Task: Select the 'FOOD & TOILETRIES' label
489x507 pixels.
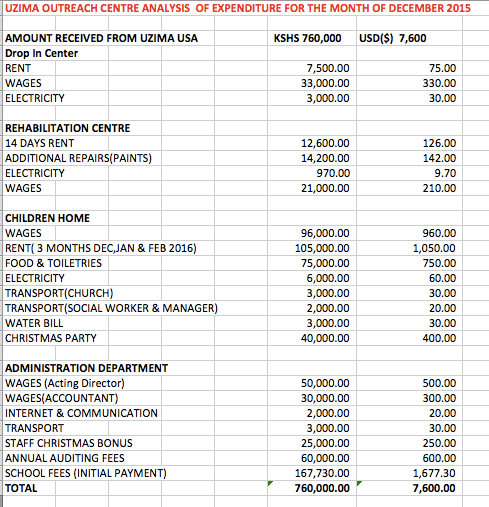Action: [53, 263]
